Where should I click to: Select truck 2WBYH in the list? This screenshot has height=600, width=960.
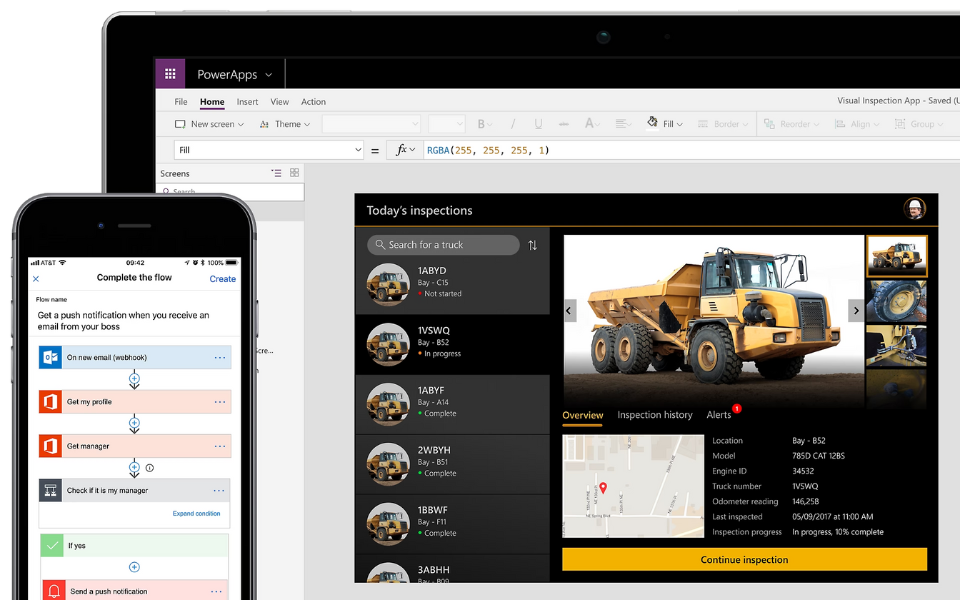click(x=452, y=464)
